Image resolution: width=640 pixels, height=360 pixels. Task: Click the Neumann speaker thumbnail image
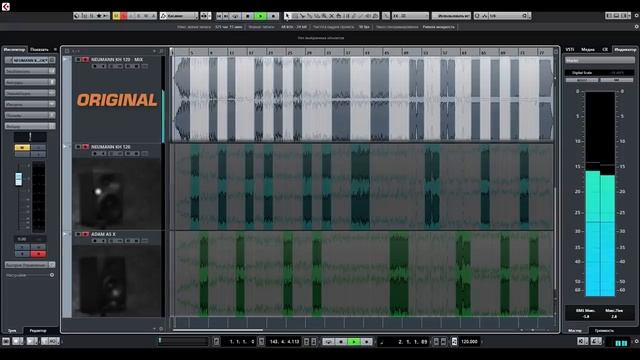pos(117,194)
